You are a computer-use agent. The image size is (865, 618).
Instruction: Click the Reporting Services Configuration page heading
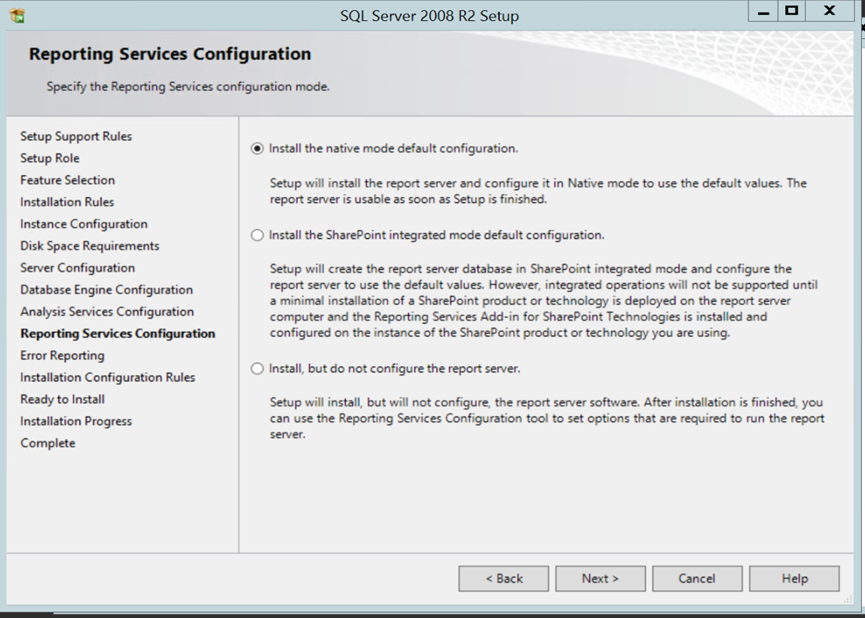coord(170,54)
